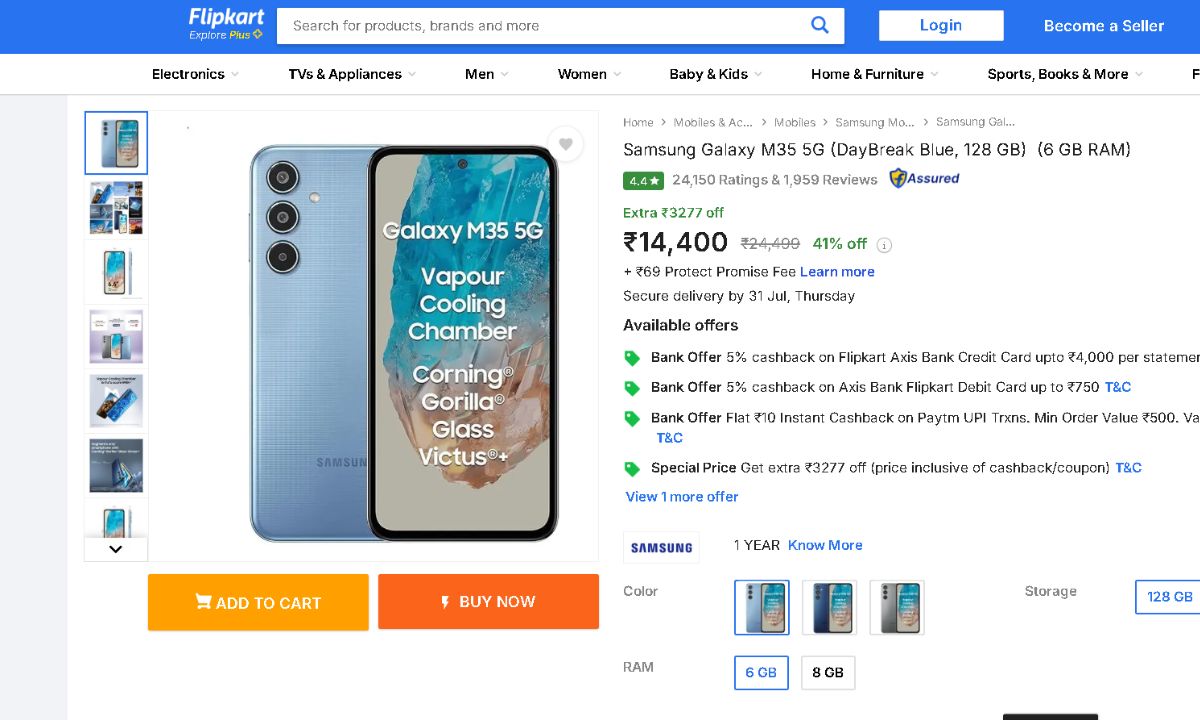Select 8 GB RAM option
Image resolution: width=1200 pixels, height=720 pixels.
click(x=828, y=673)
